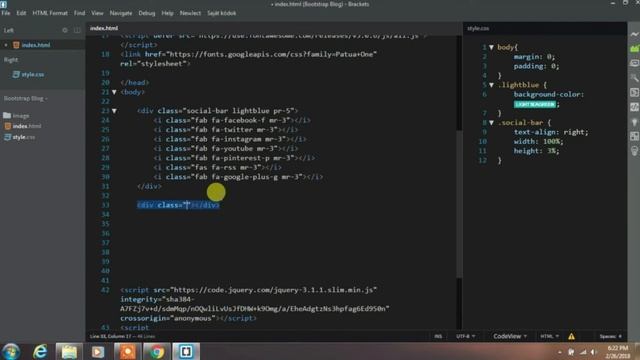Open the orange recorder app in taskbar

click(x=127, y=351)
